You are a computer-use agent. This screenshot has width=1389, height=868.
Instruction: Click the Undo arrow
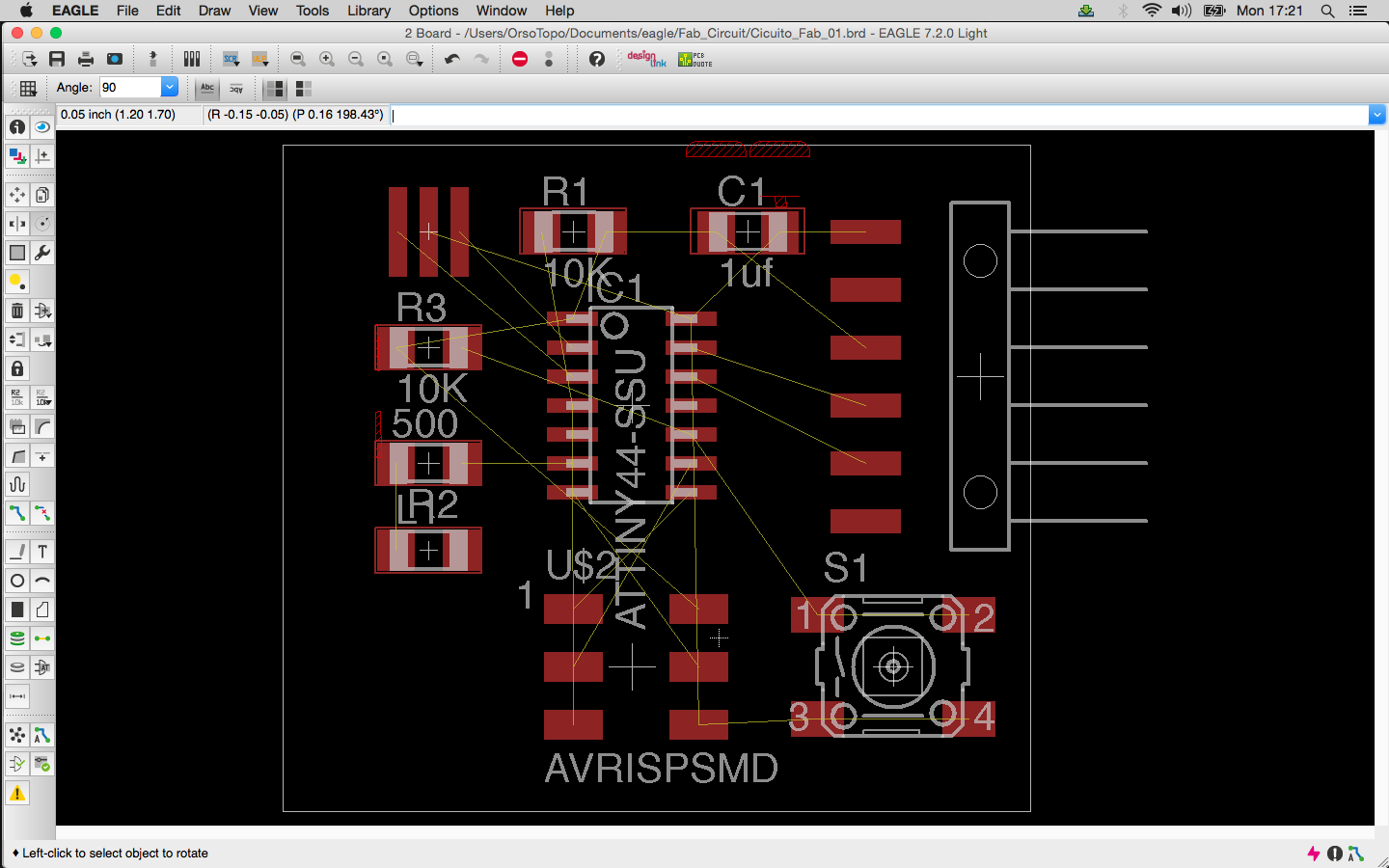coord(452,59)
